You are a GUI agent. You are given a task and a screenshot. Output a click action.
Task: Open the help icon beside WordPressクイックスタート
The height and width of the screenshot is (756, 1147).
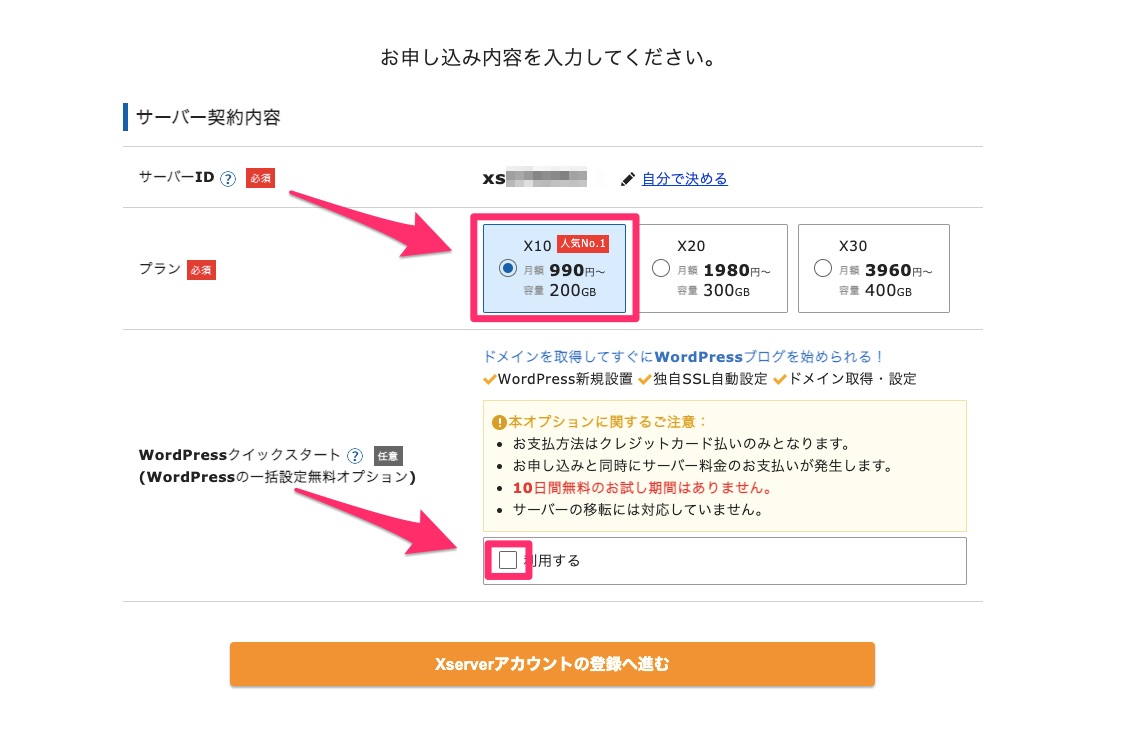[355, 456]
